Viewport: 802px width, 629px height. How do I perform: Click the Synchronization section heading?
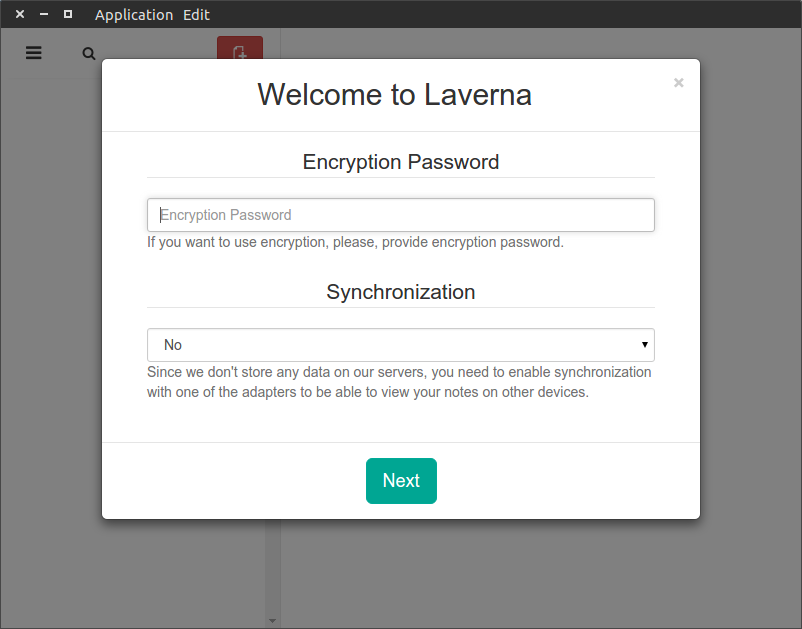click(400, 292)
